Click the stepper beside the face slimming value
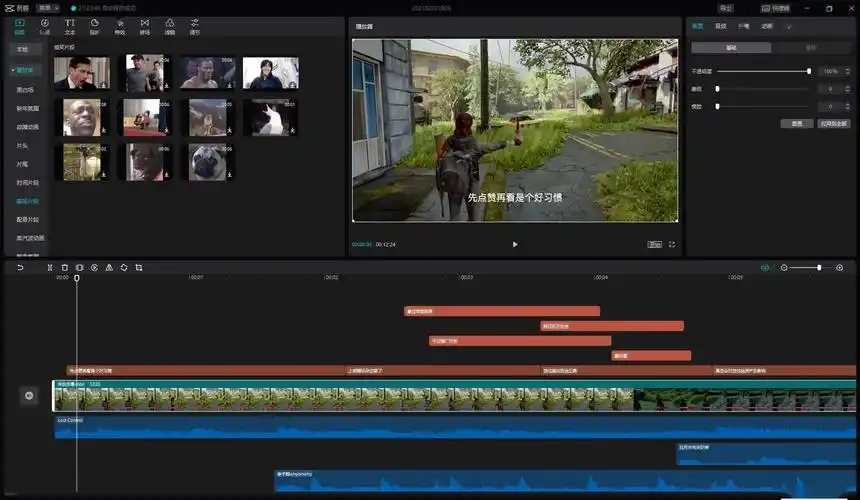 click(848, 106)
